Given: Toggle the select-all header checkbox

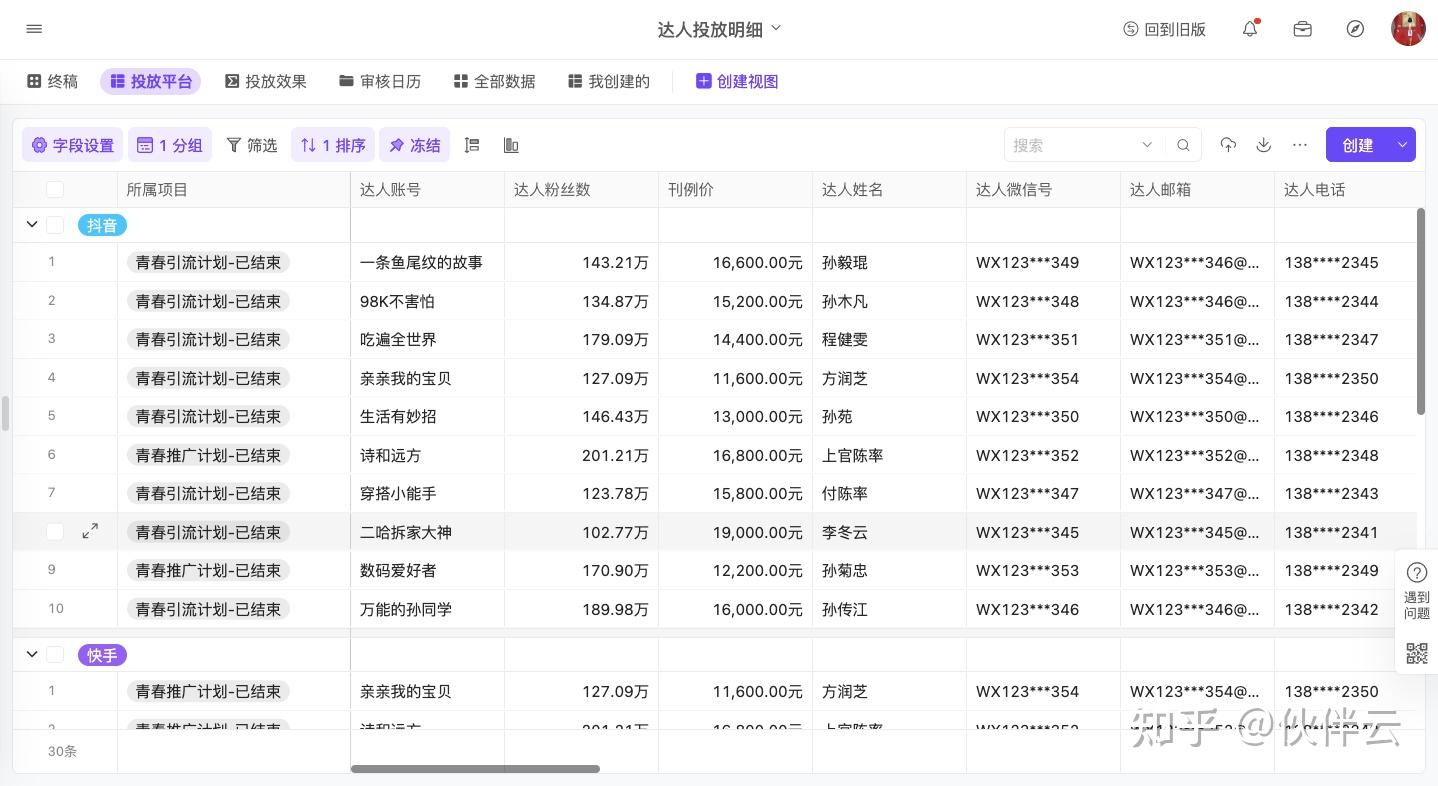Looking at the screenshot, I should (x=55, y=189).
